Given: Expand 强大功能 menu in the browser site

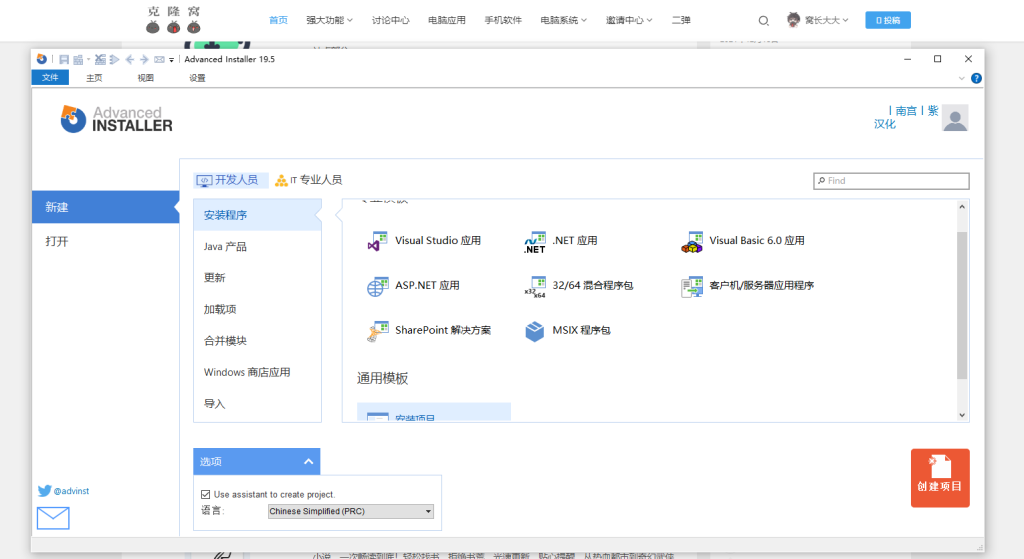Looking at the screenshot, I should [x=329, y=20].
